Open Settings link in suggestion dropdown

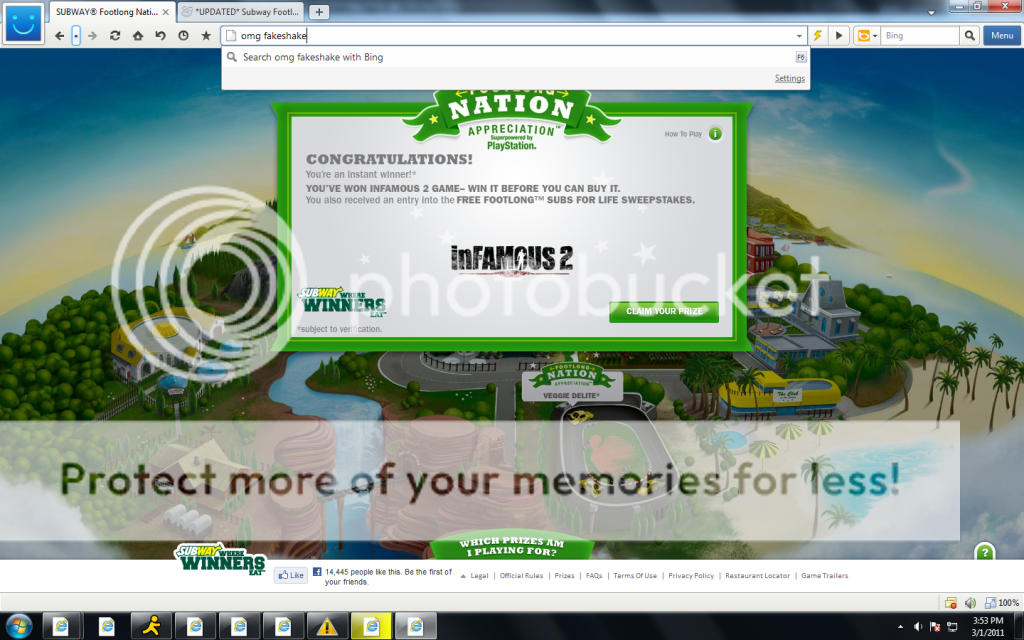click(x=790, y=78)
